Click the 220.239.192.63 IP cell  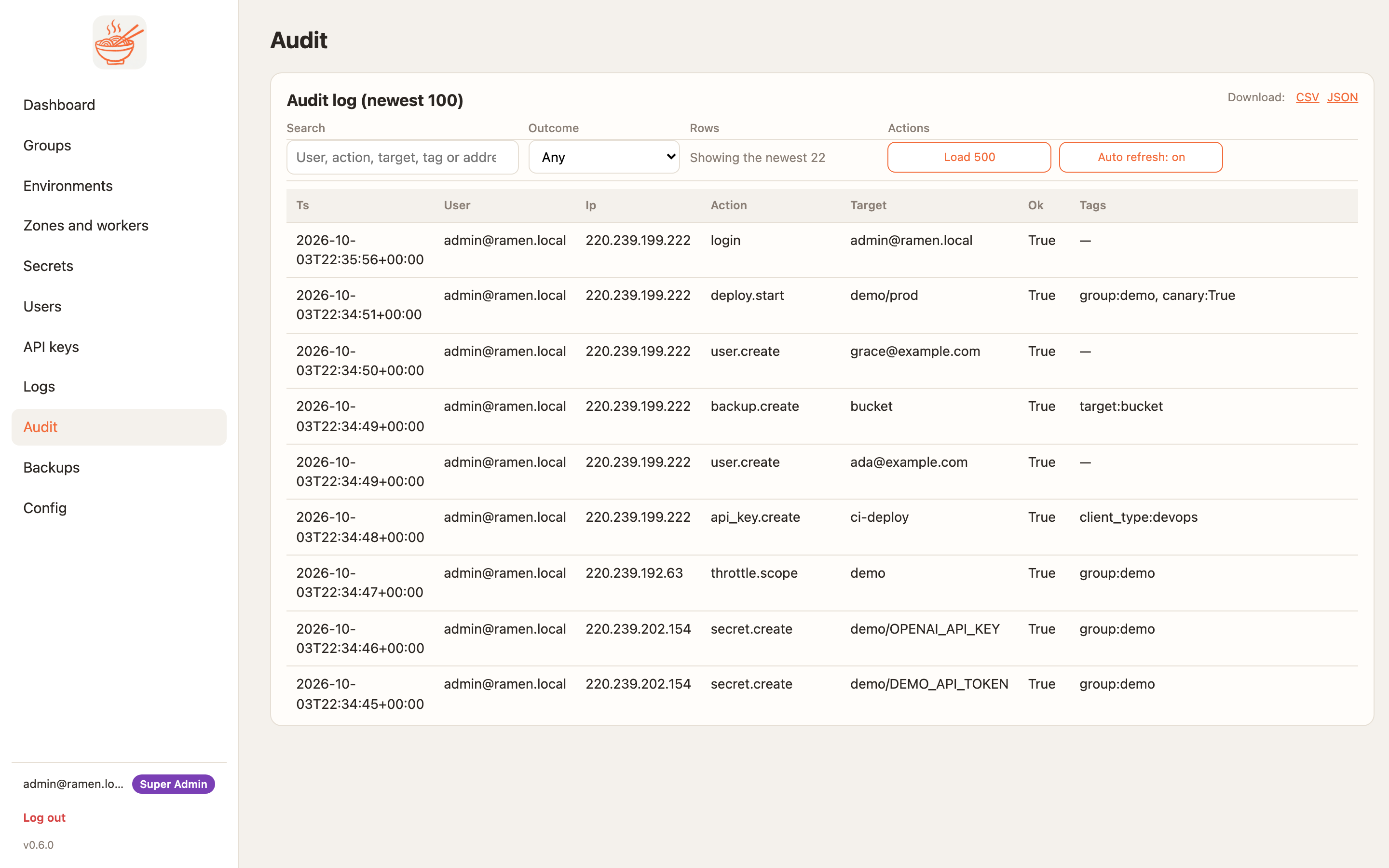pos(634,573)
